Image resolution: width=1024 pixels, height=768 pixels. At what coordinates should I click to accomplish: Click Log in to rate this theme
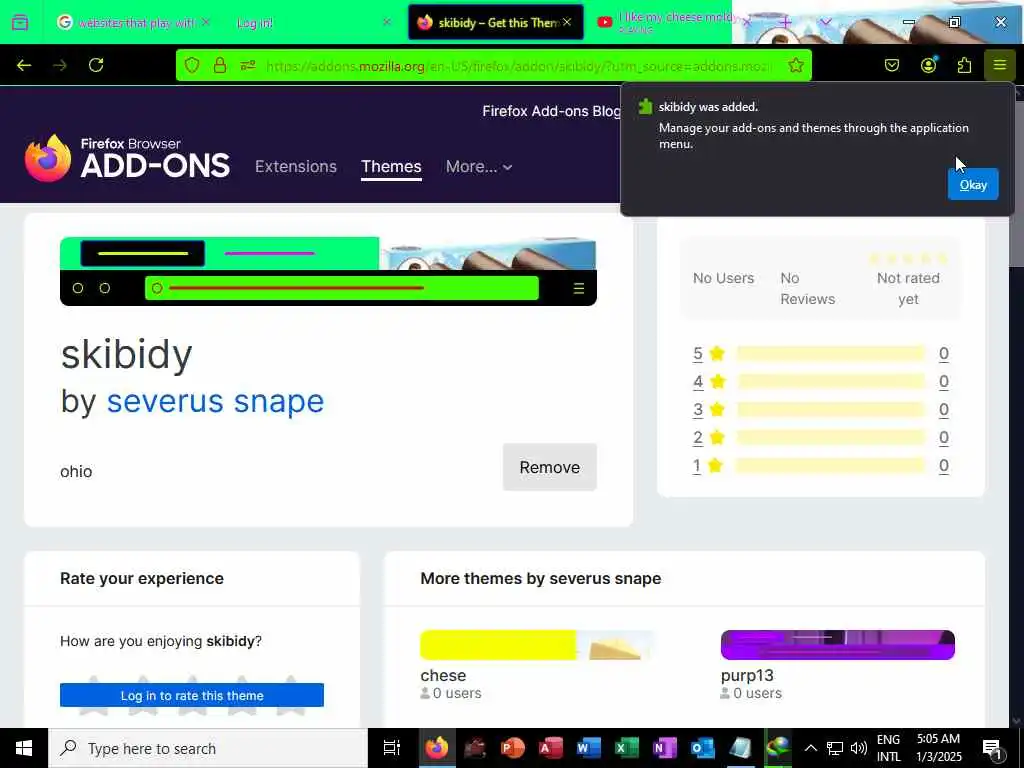click(191, 696)
